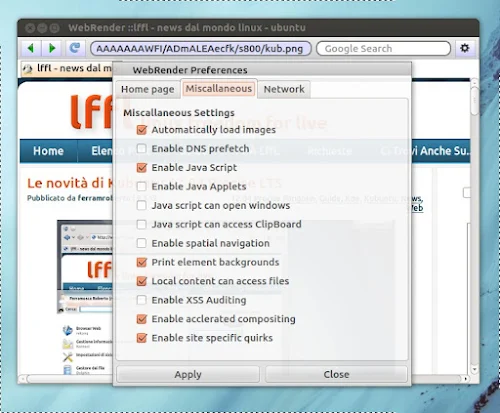The height and width of the screenshot is (413, 500).
Task: Select the lffl - news browser tab
Action: tap(67, 69)
